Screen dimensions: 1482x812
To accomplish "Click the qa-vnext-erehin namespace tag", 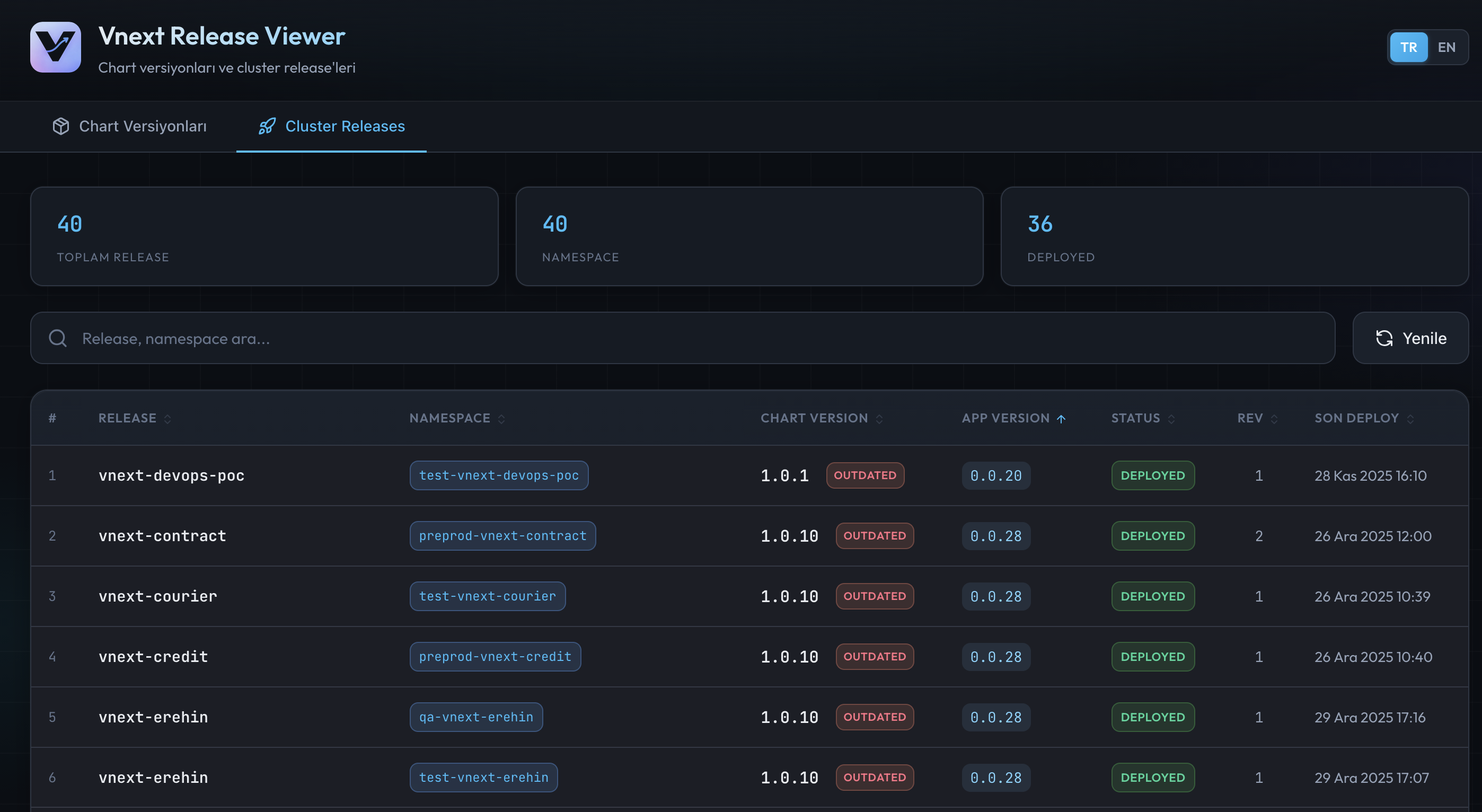I will coord(476,717).
